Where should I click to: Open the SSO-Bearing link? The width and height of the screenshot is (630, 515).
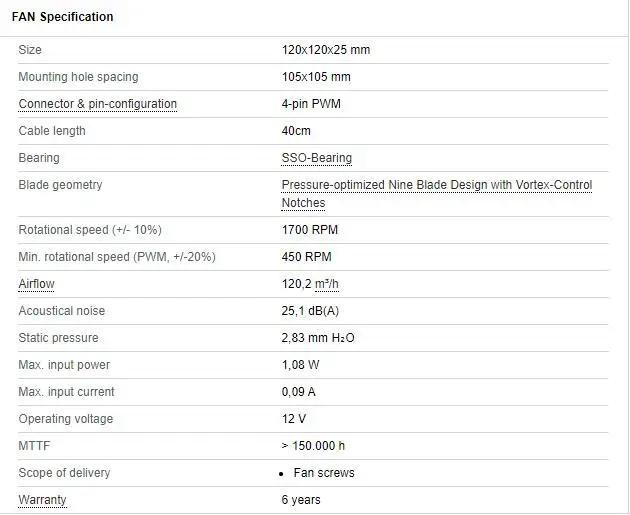317,158
